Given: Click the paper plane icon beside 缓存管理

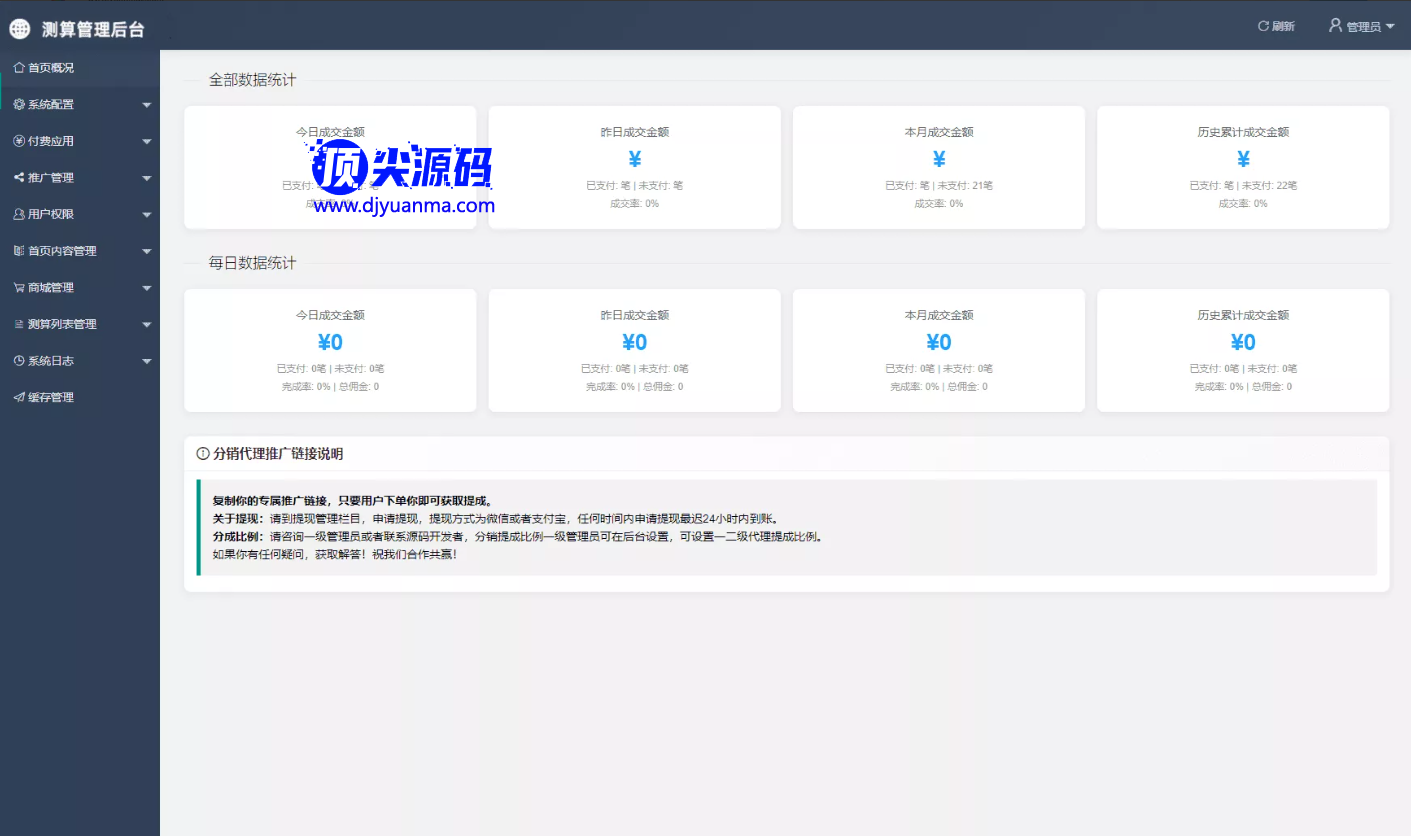Looking at the screenshot, I should click(19, 398).
